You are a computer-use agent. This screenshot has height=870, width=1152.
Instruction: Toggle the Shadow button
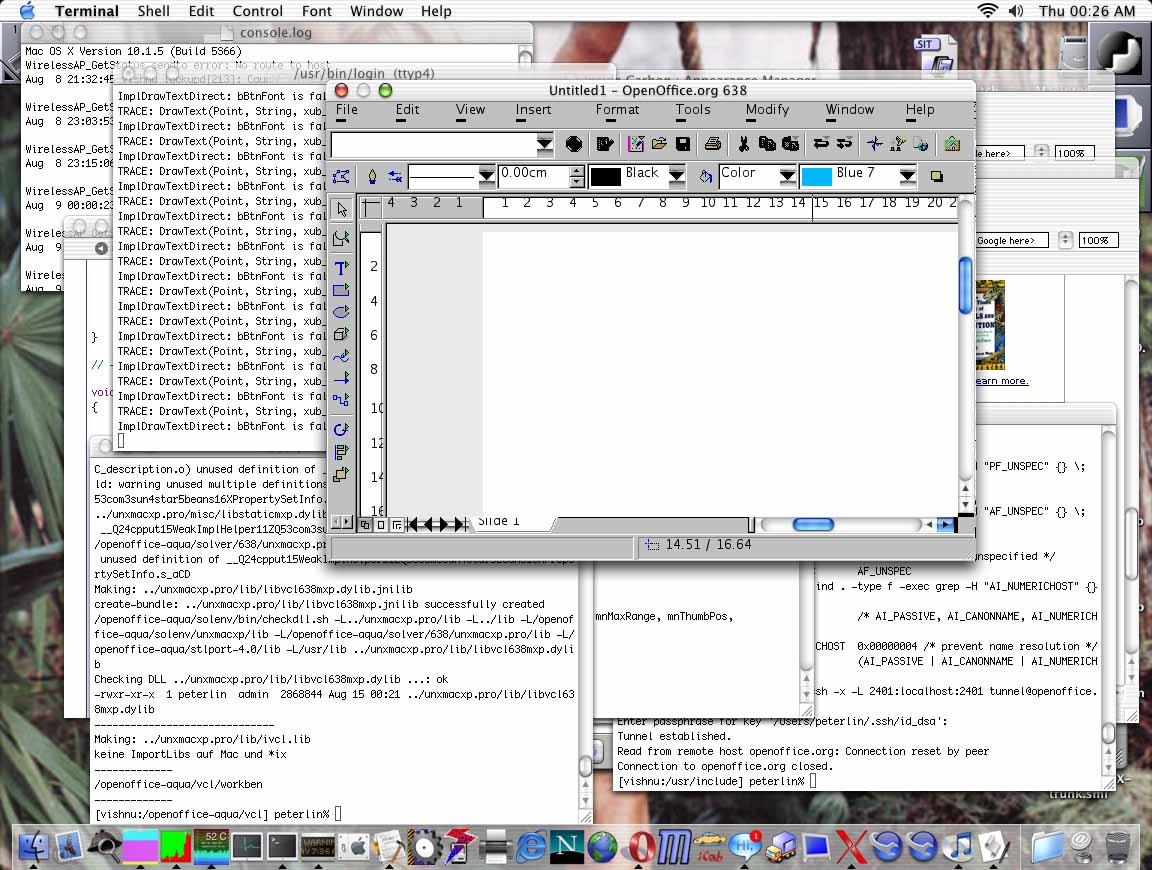point(937,176)
